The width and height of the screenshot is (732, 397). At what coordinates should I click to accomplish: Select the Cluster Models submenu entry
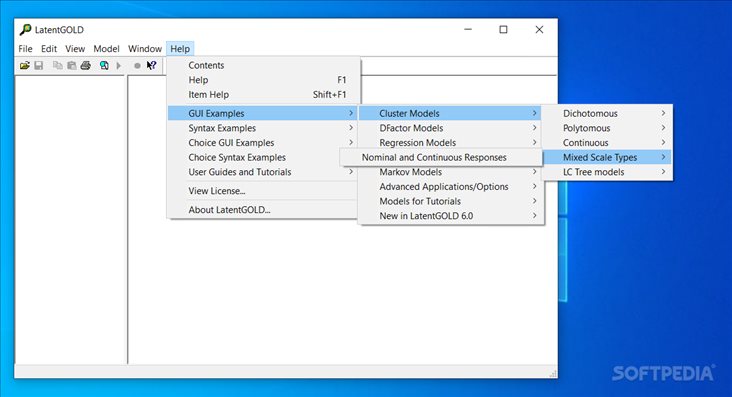[x=450, y=113]
